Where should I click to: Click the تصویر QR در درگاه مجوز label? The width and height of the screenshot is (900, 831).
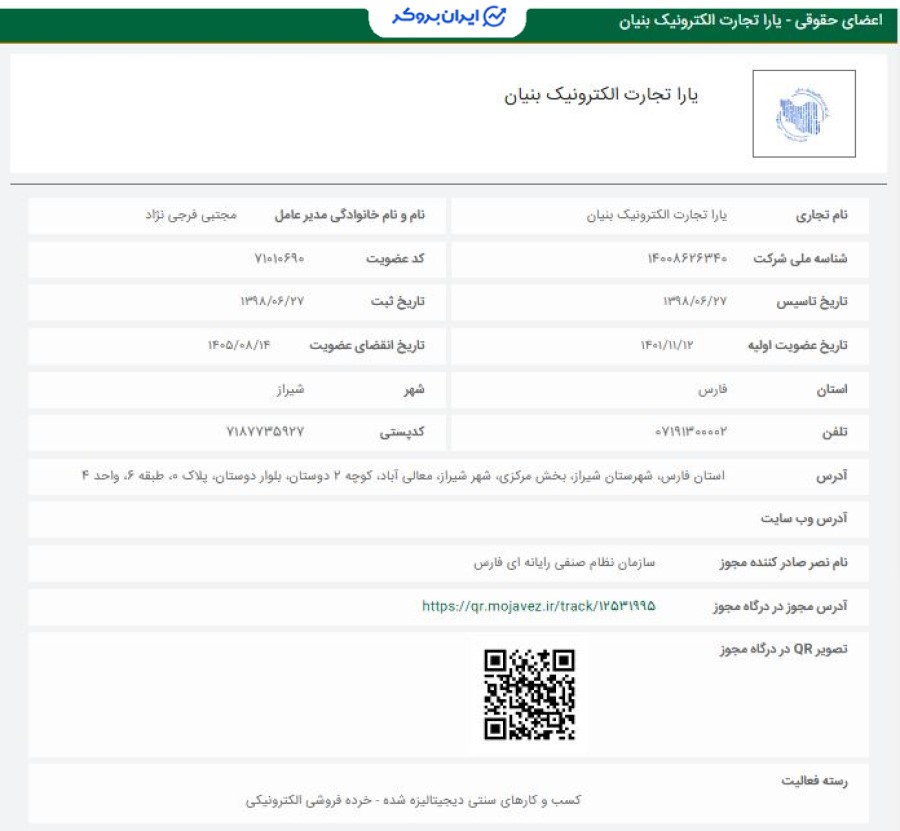[x=783, y=649]
